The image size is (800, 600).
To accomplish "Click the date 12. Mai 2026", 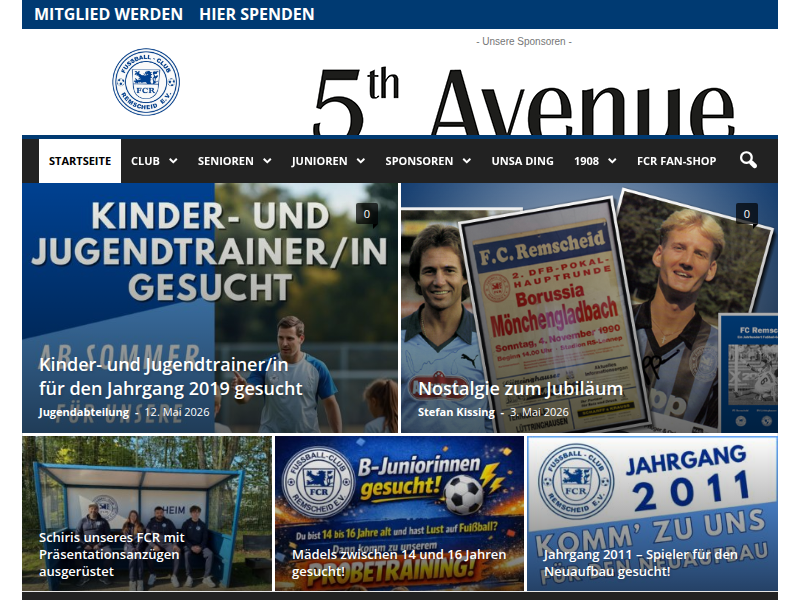I will click(x=177, y=412).
